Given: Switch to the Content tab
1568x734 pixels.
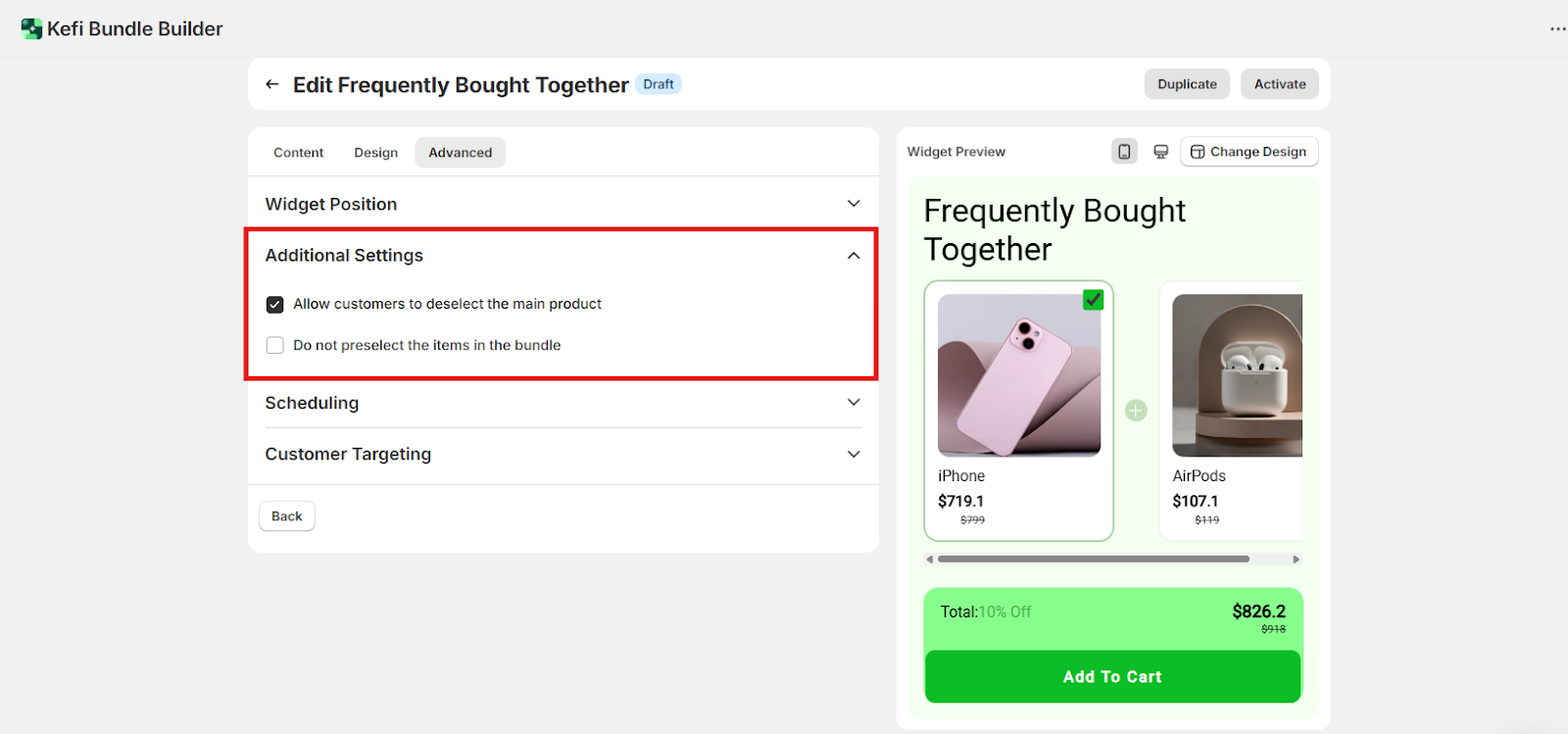Looking at the screenshot, I should click(x=298, y=153).
